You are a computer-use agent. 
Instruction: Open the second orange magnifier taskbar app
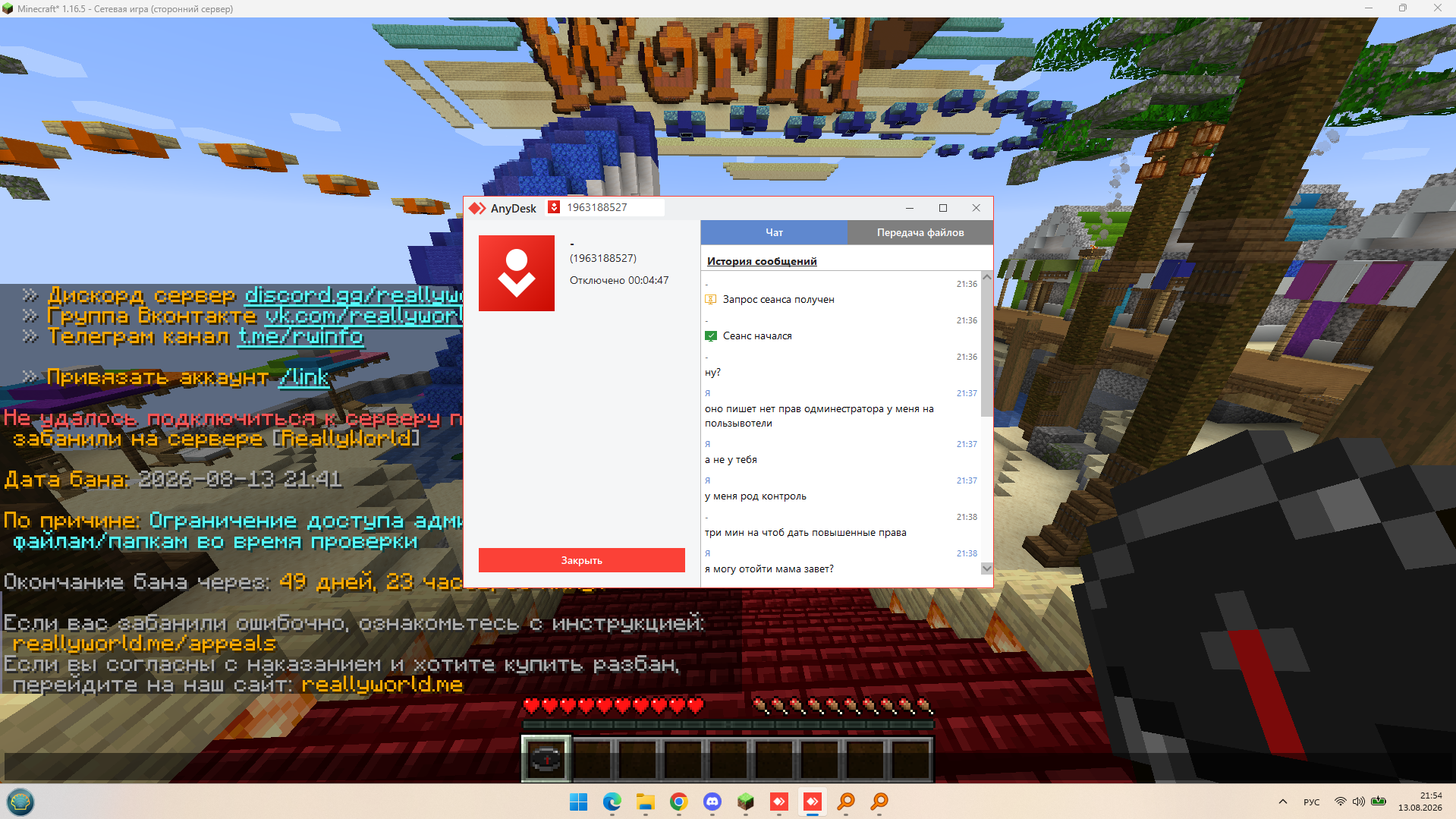point(879,802)
